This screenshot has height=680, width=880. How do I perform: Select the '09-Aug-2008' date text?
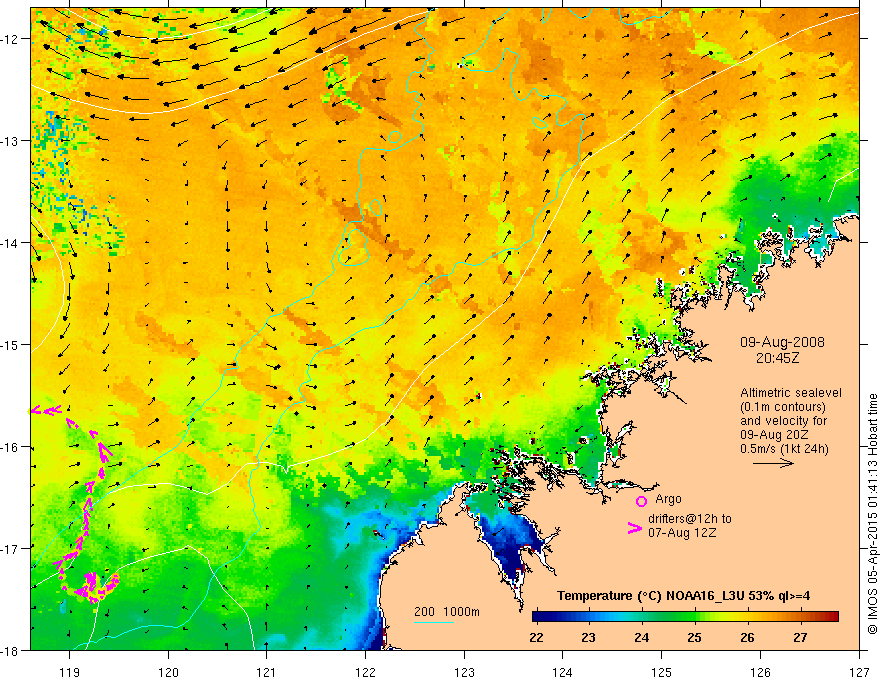coord(782,342)
